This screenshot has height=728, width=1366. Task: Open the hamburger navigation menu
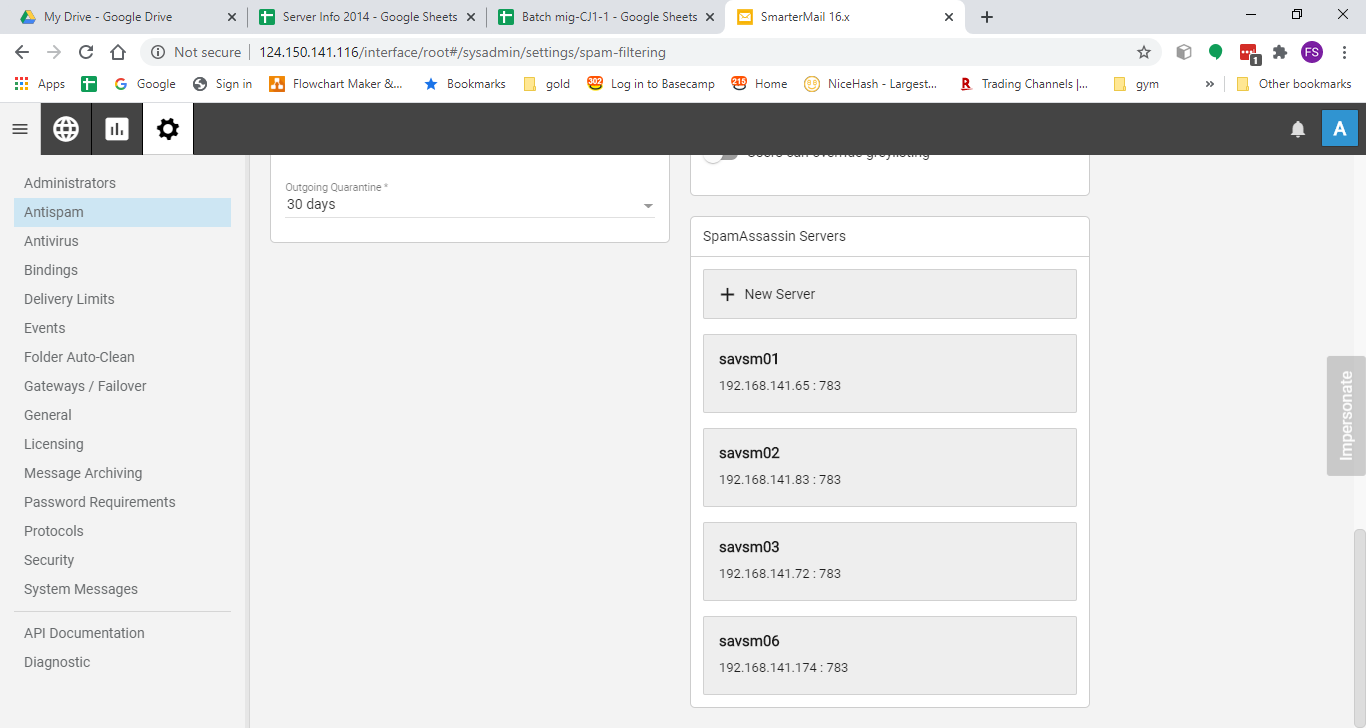tap(20, 129)
